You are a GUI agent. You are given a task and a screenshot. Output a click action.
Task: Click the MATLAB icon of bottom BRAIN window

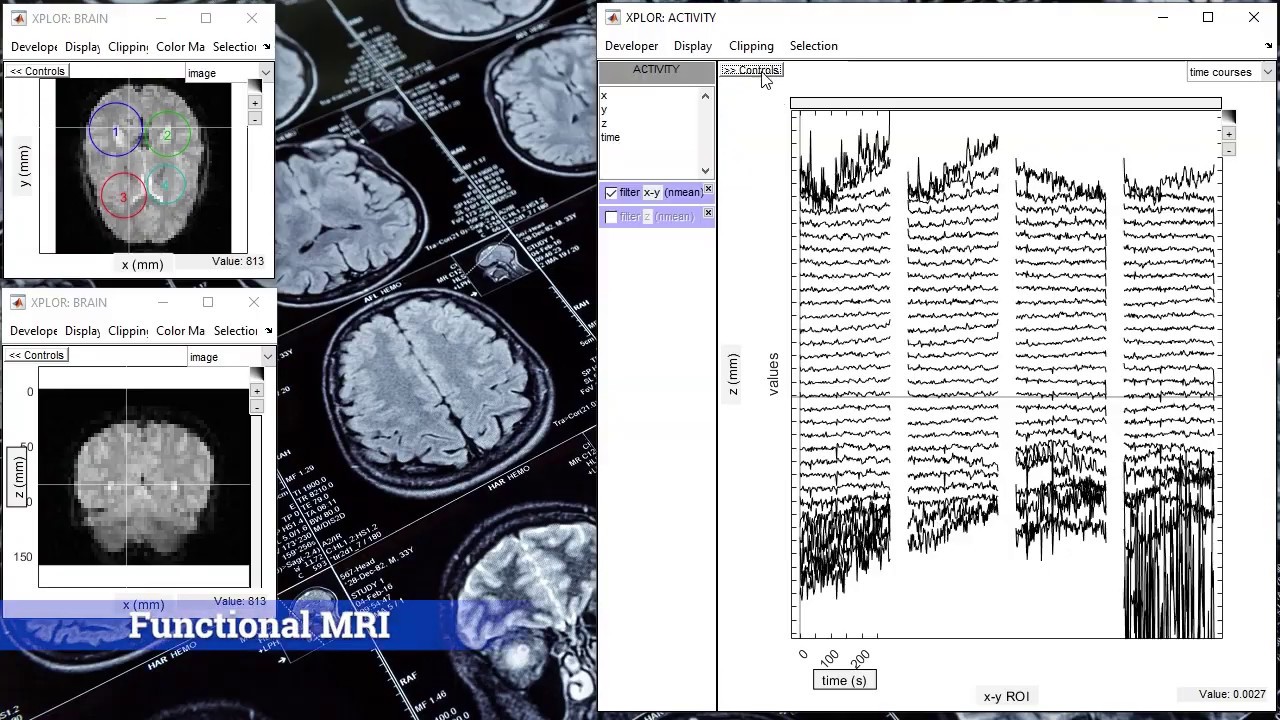point(18,303)
